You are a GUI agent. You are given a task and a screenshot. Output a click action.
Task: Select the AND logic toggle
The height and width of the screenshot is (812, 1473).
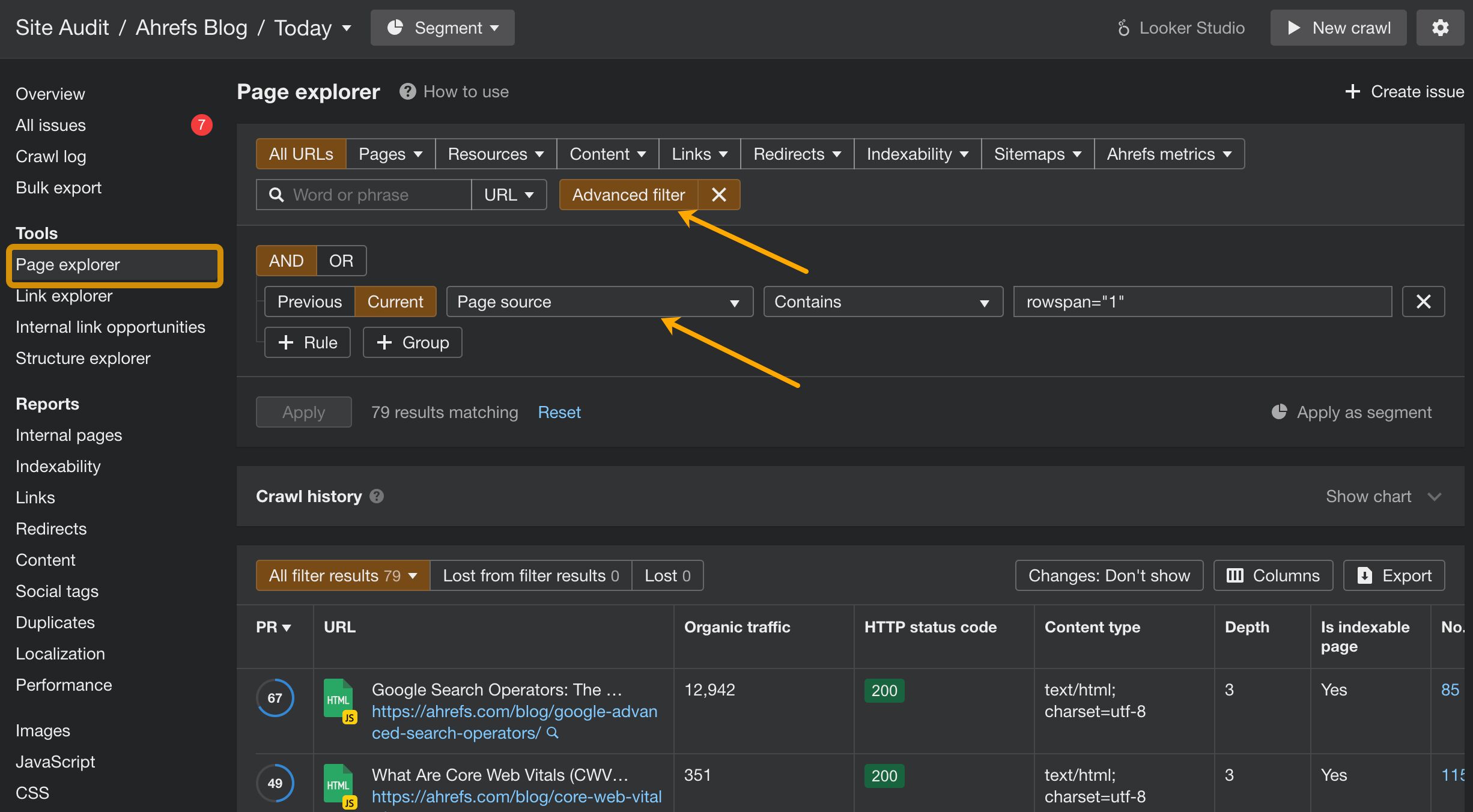(286, 261)
